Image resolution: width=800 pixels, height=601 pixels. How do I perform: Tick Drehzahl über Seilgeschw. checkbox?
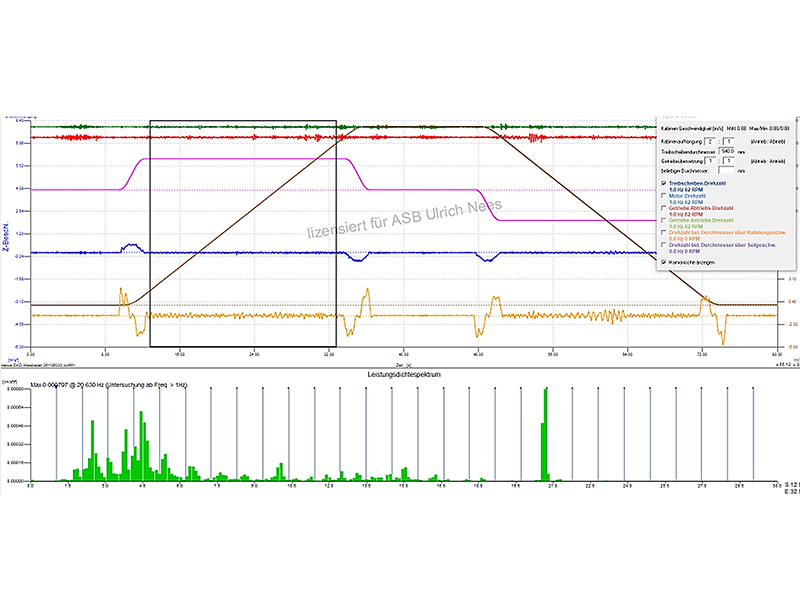[661, 246]
